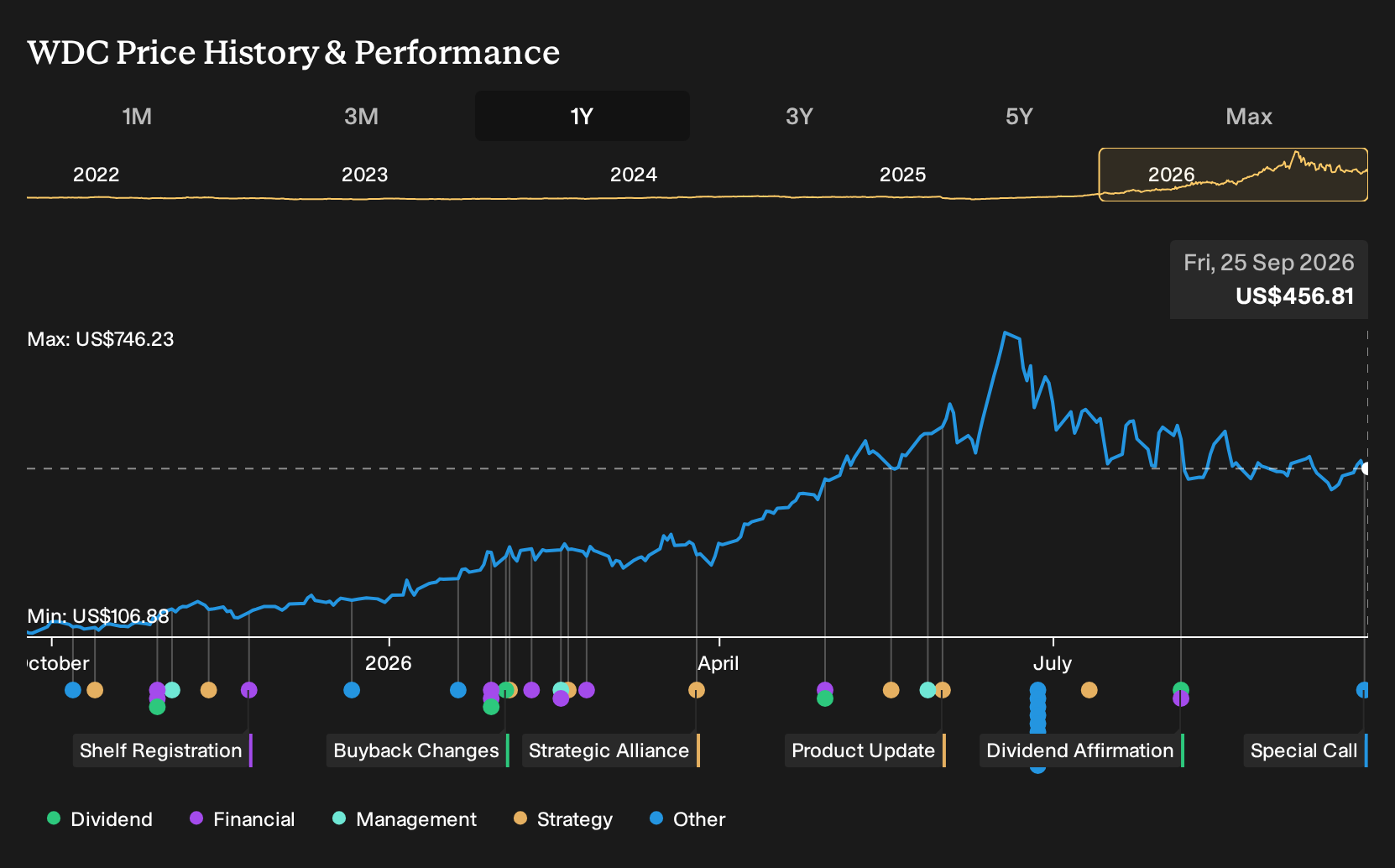Toggle Management events in legend
Viewport: 1395px width, 868px height.
405,819
